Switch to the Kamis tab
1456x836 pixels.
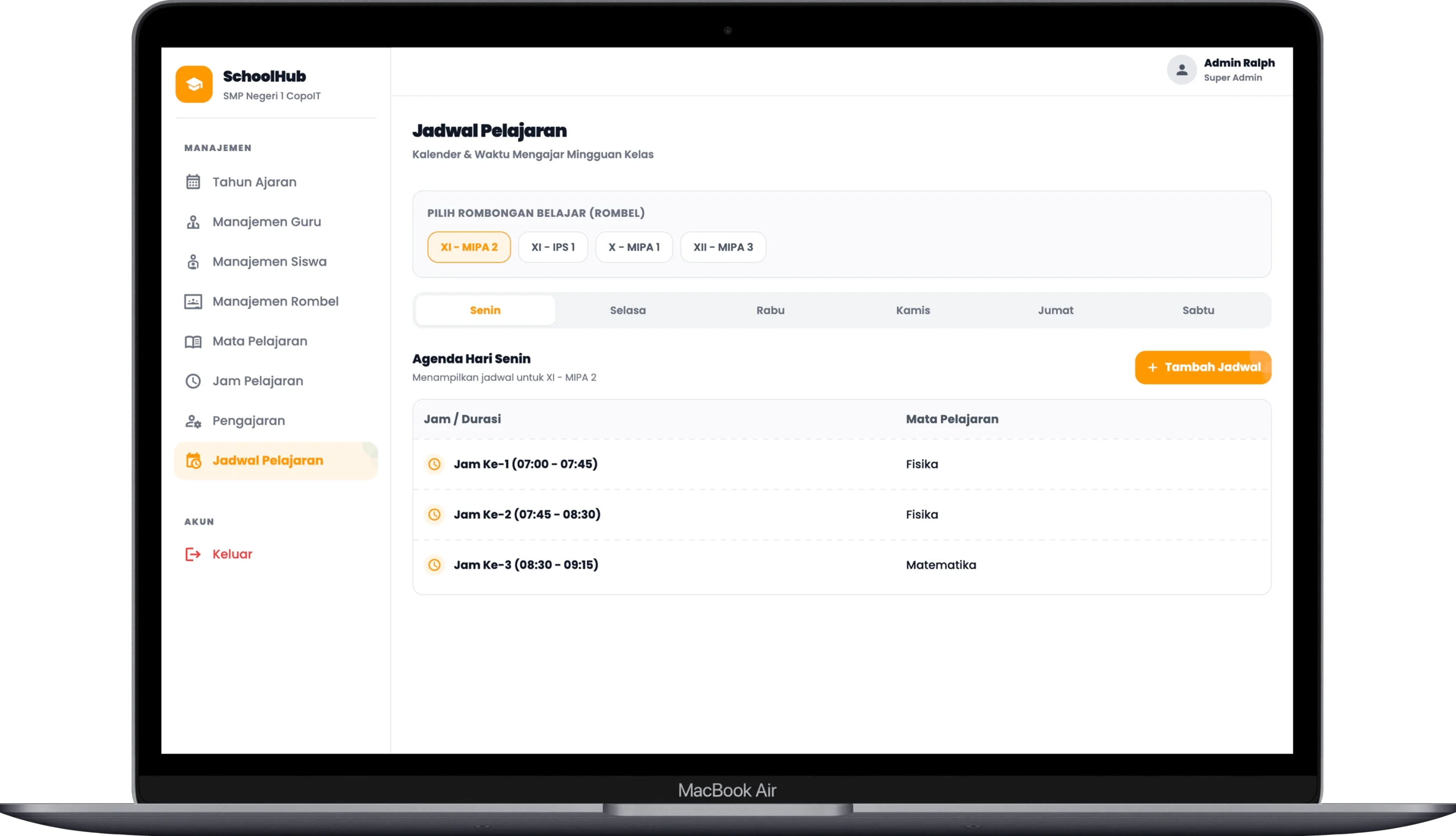913,311
